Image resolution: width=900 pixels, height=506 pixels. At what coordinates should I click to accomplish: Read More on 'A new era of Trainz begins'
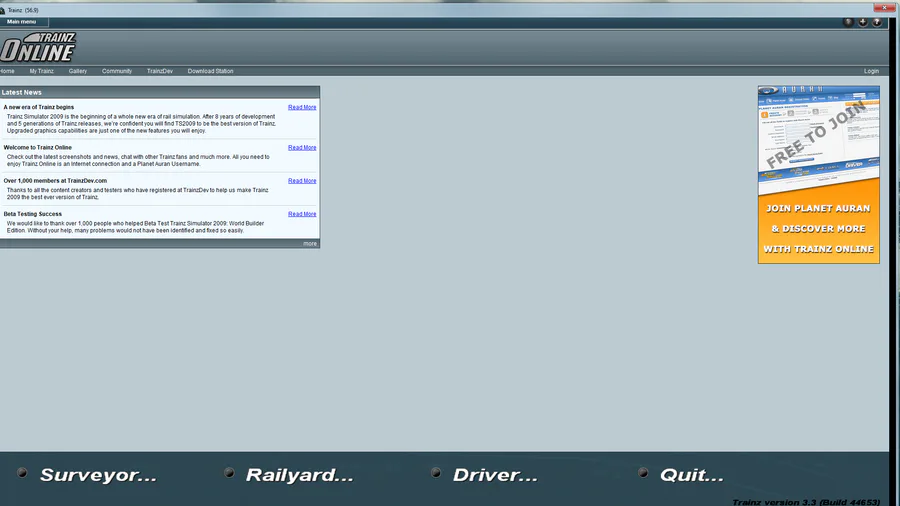(302, 107)
